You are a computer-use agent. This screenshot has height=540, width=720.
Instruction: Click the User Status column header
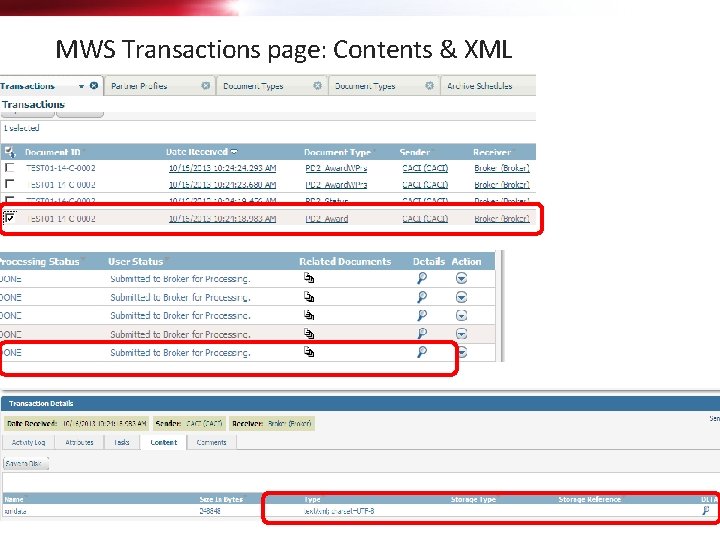[135, 261]
